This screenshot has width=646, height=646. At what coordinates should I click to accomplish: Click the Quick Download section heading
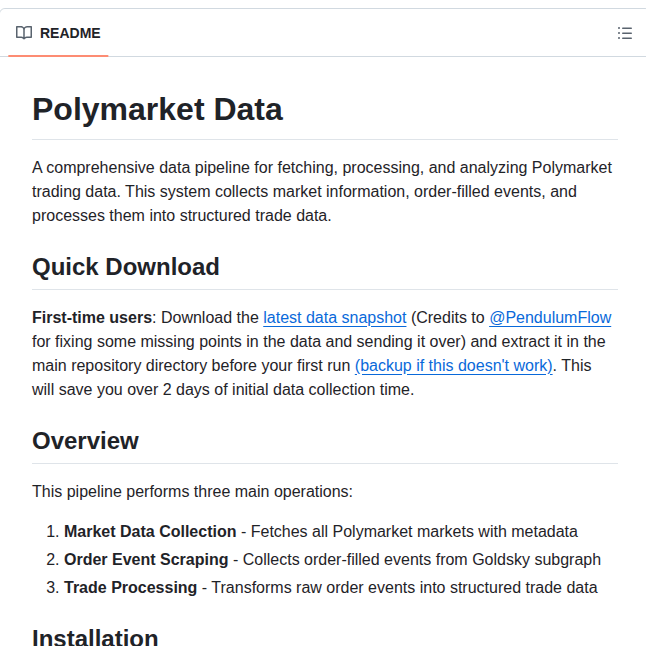(x=126, y=267)
